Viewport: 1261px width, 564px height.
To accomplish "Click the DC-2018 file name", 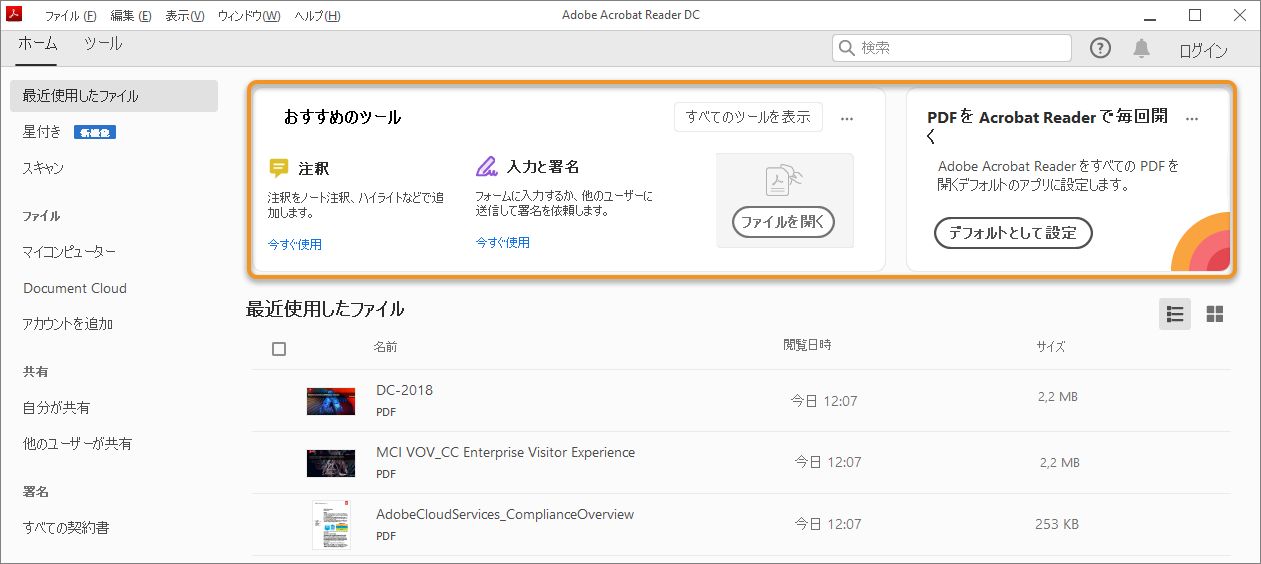I will tap(404, 390).
